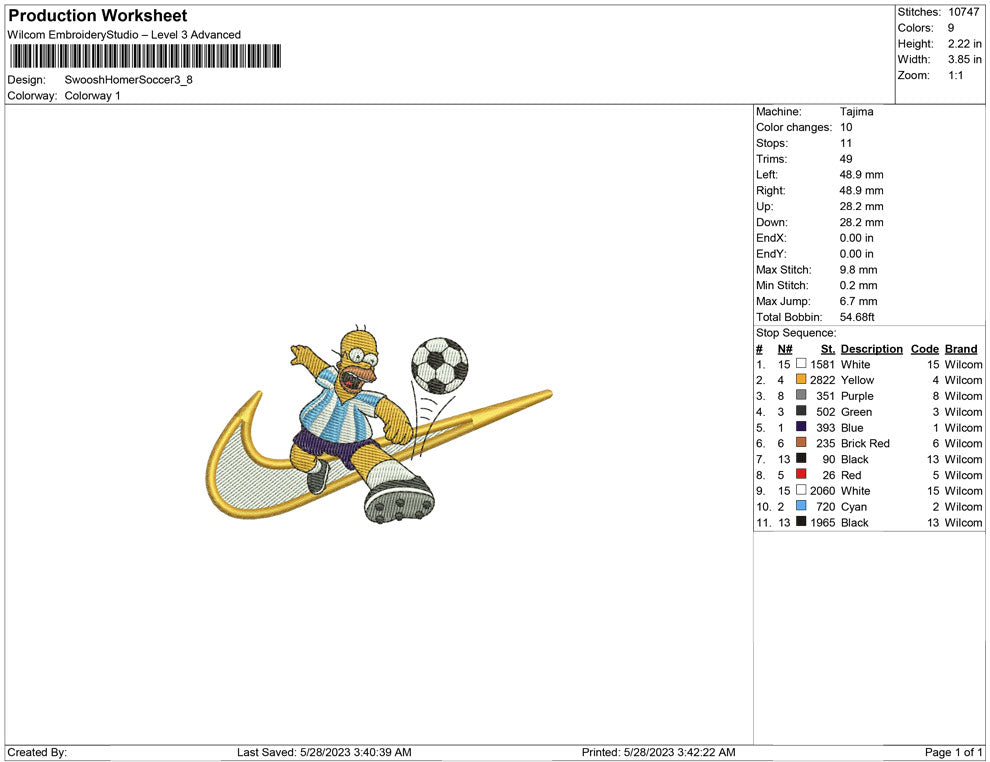Click the 'Red' description in row 8

point(851,475)
